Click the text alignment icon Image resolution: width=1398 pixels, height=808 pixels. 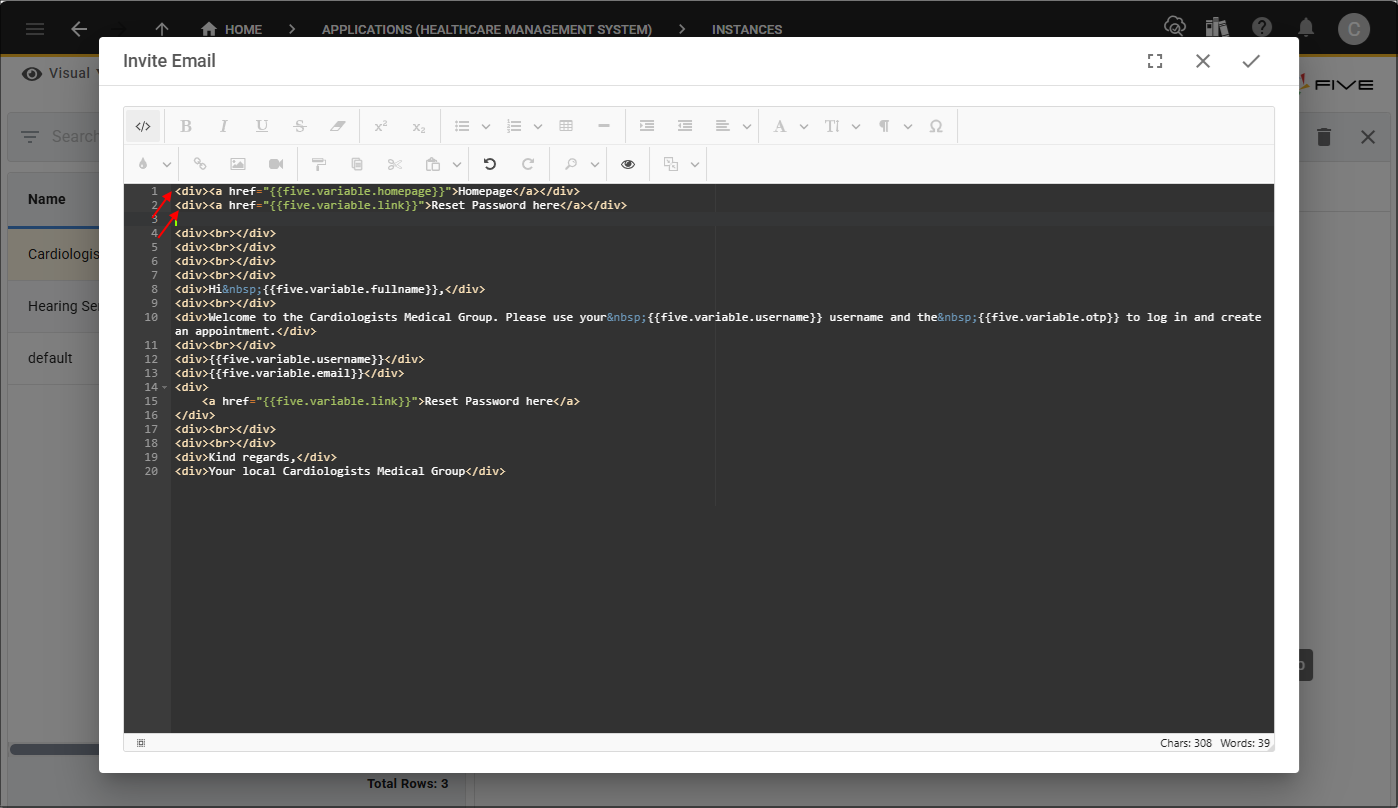click(x=723, y=126)
